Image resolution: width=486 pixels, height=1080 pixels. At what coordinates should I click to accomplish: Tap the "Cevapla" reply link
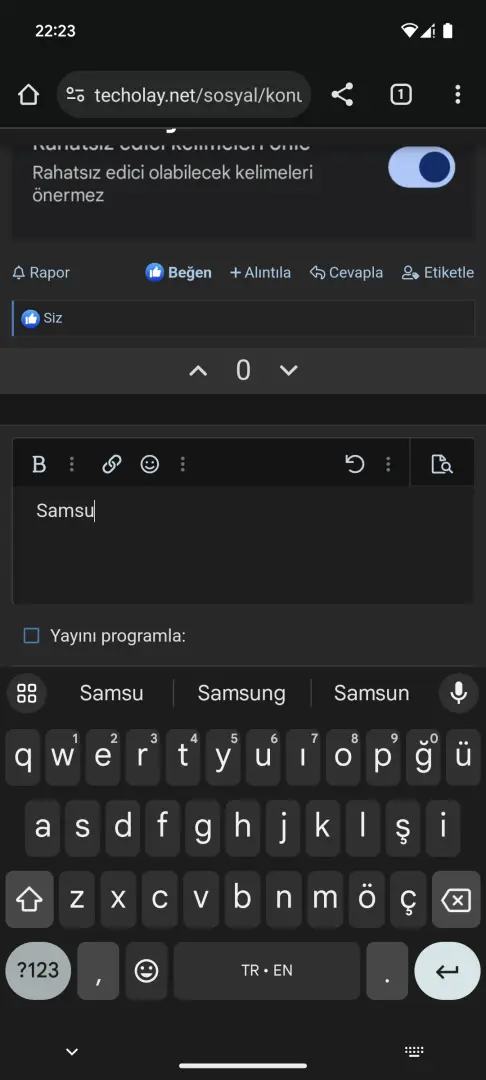click(346, 272)
